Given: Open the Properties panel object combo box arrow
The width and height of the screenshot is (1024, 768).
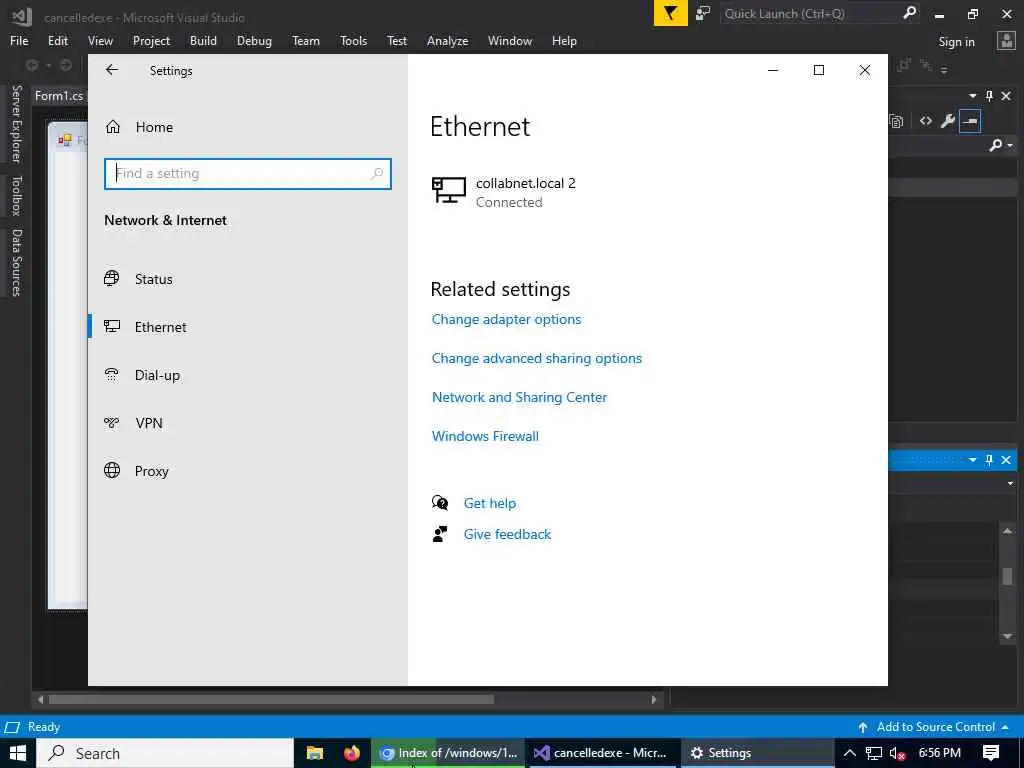Looking at the screenshot, I should coord(1010,484).
